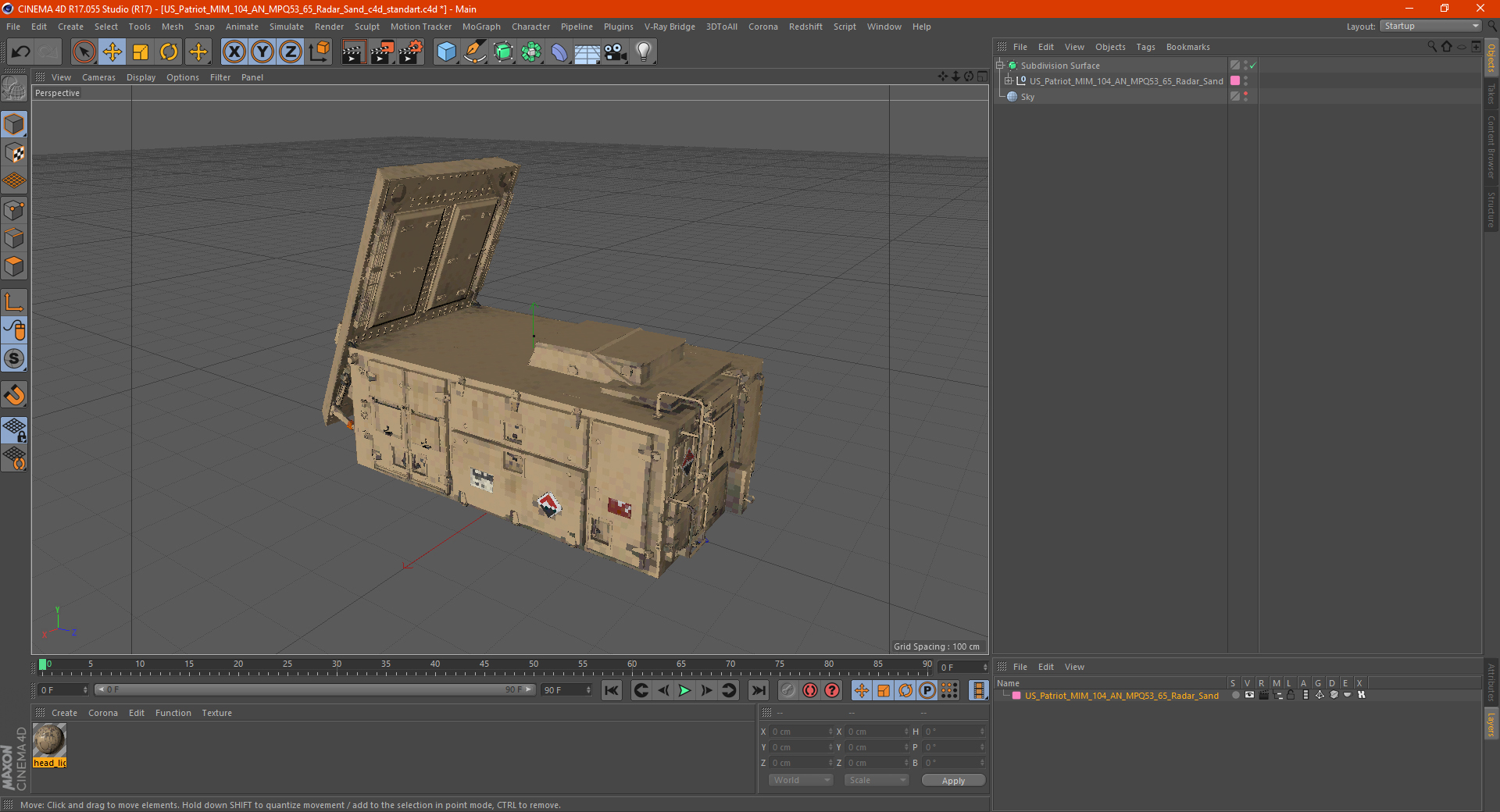1500x812 pixels.
Task: Toggle Y axis lock
Action: click(262, 52)
